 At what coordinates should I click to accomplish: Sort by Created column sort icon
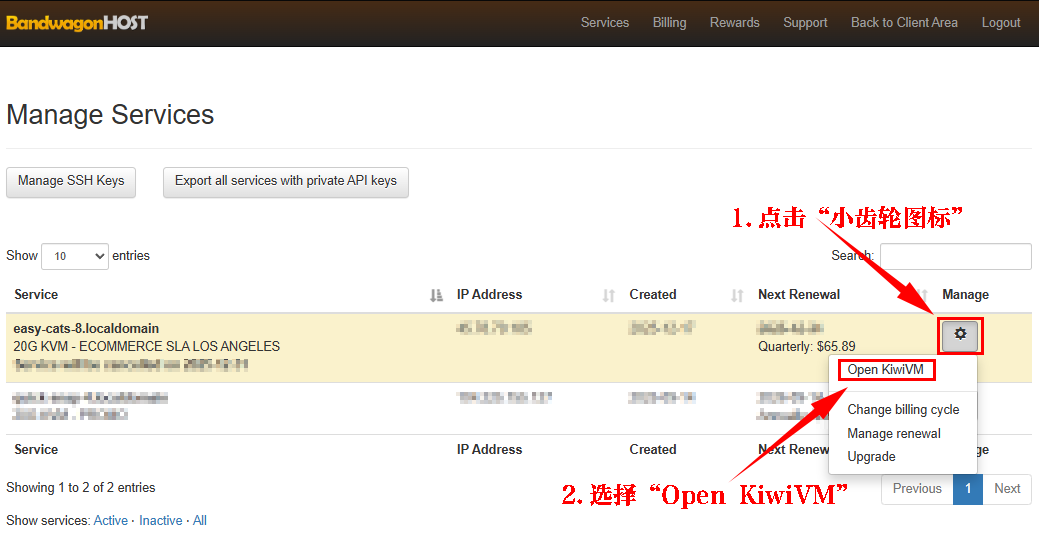737,295
